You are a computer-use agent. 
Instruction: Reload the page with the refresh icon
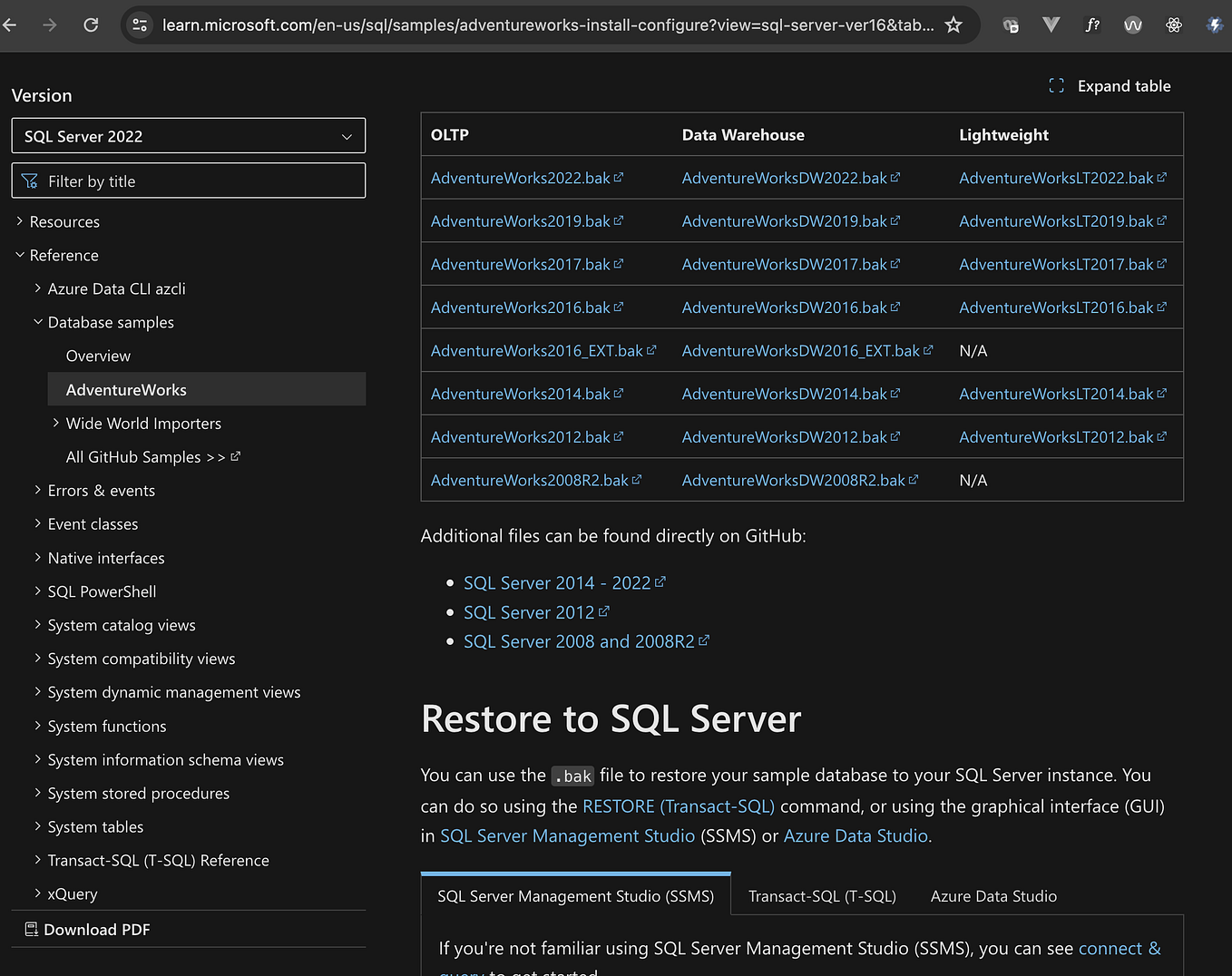[x=91, y=25]
